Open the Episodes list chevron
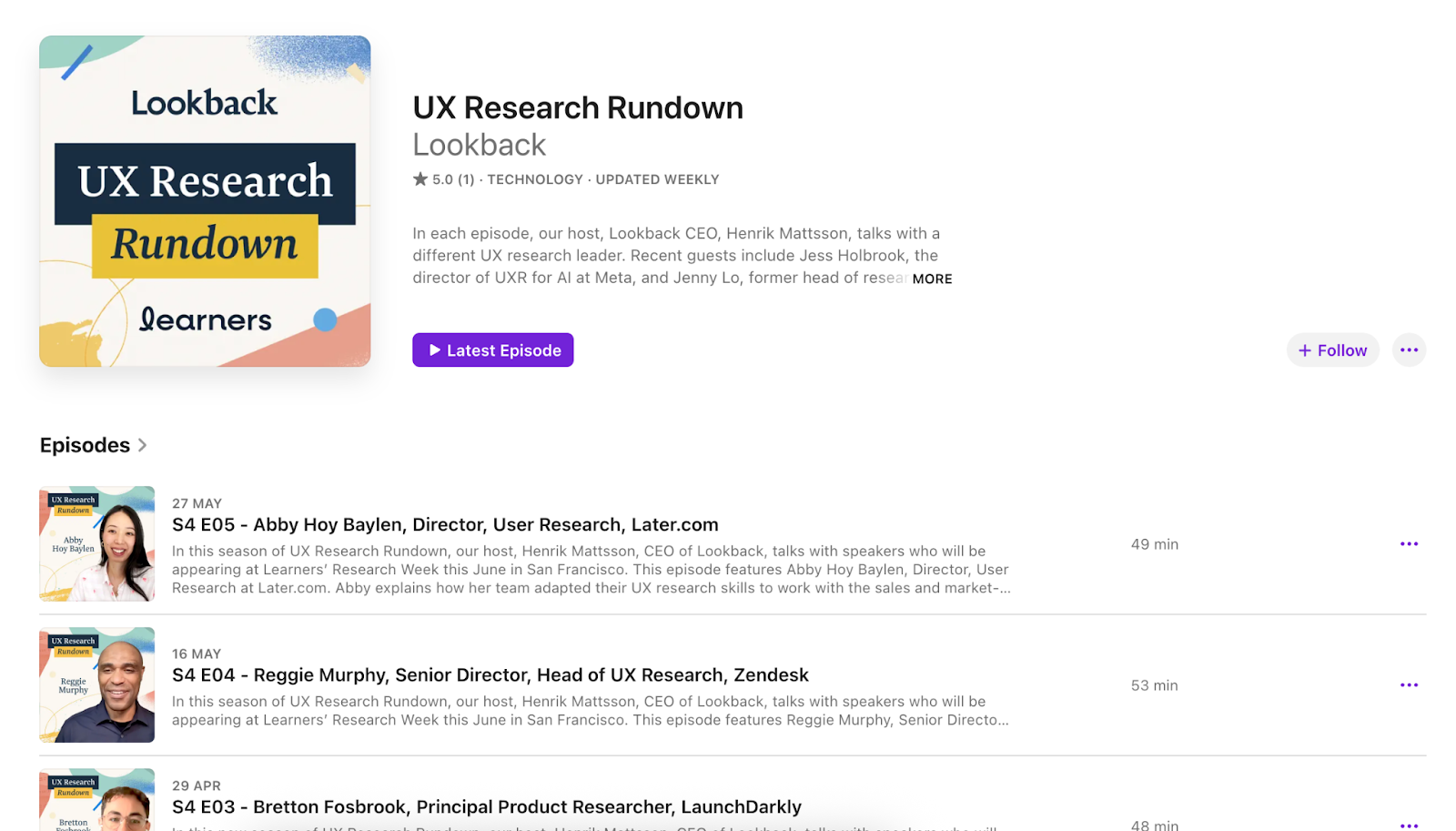 coord(142,445)
